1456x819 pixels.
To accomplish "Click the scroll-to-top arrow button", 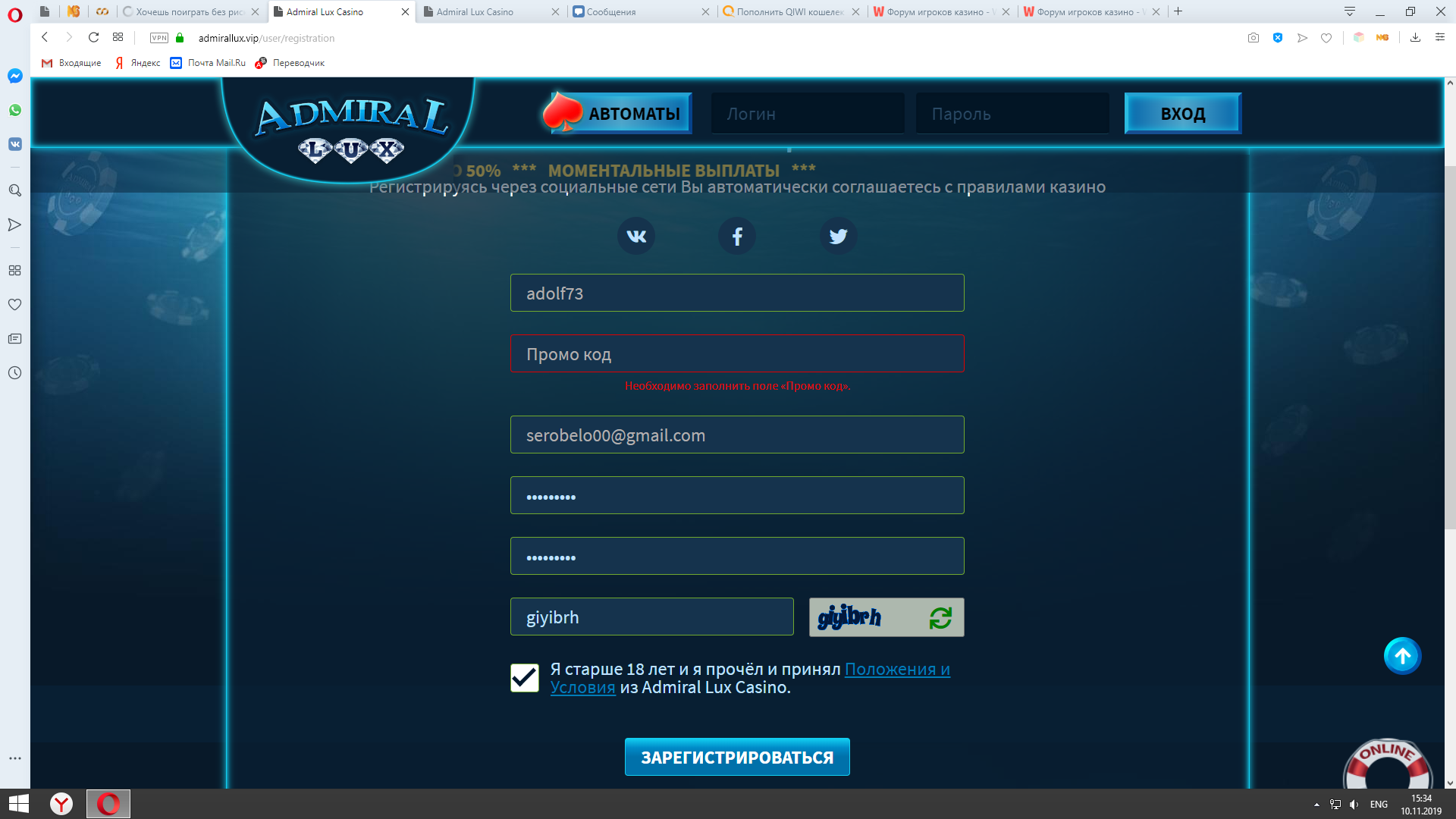I will click(1402, 656).
